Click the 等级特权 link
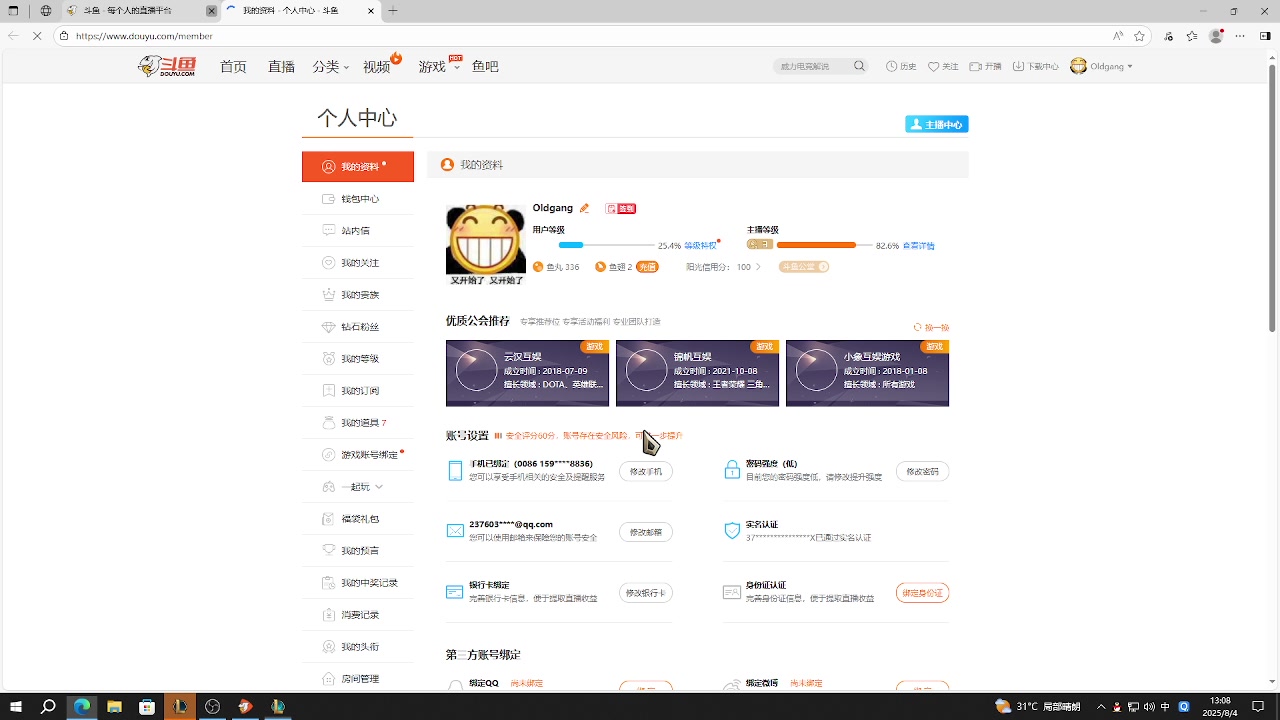The image size is (1280, 720). pos(700,245)
